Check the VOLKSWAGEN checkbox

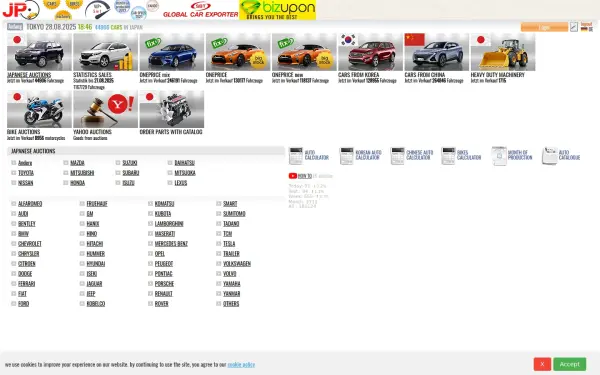tap(219, 263)
